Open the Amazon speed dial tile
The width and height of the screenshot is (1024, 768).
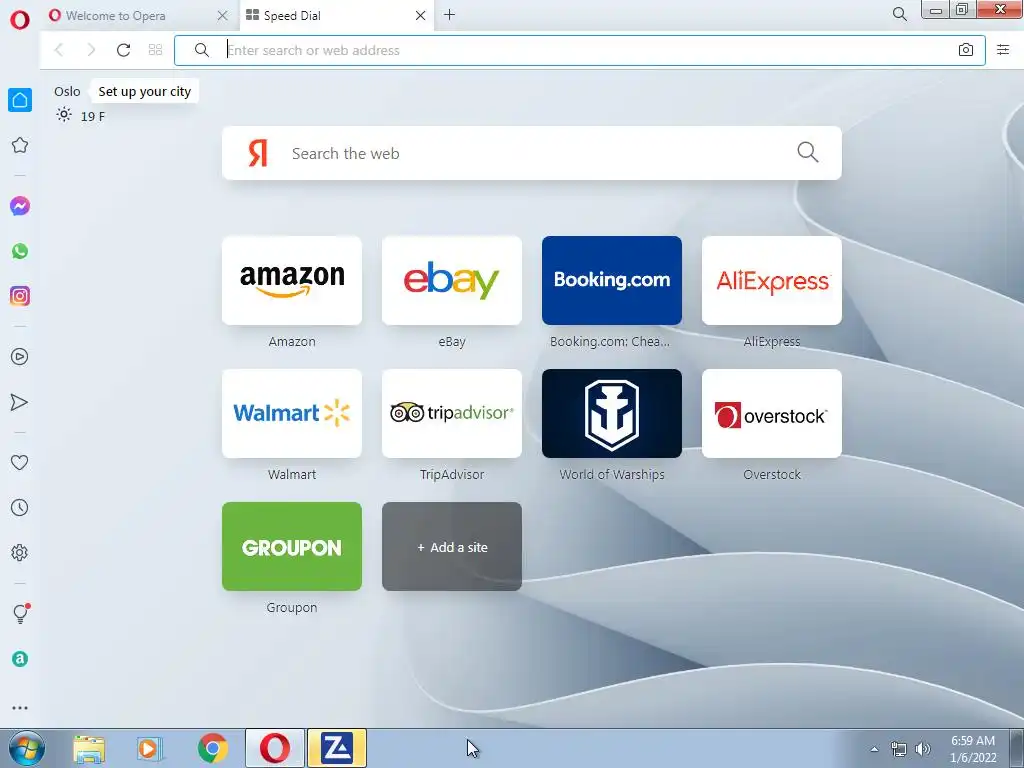[292, 280]
